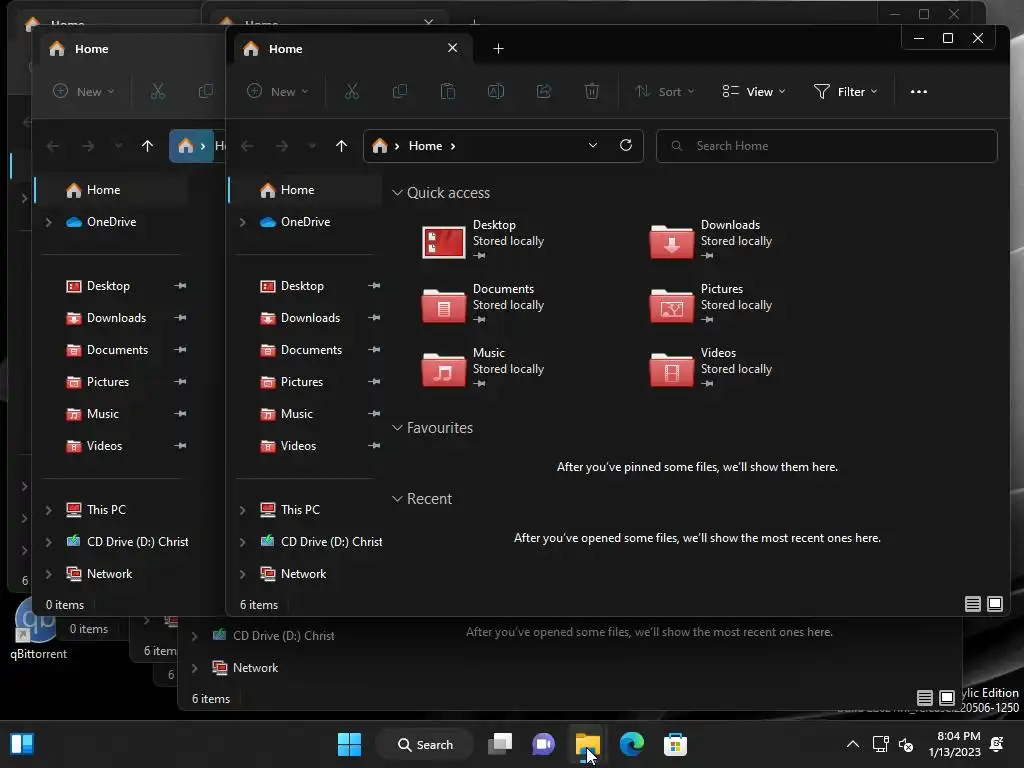Click the Windows Start button
Viewport: 1024px width, 768px height.
[x=349, y=744]
